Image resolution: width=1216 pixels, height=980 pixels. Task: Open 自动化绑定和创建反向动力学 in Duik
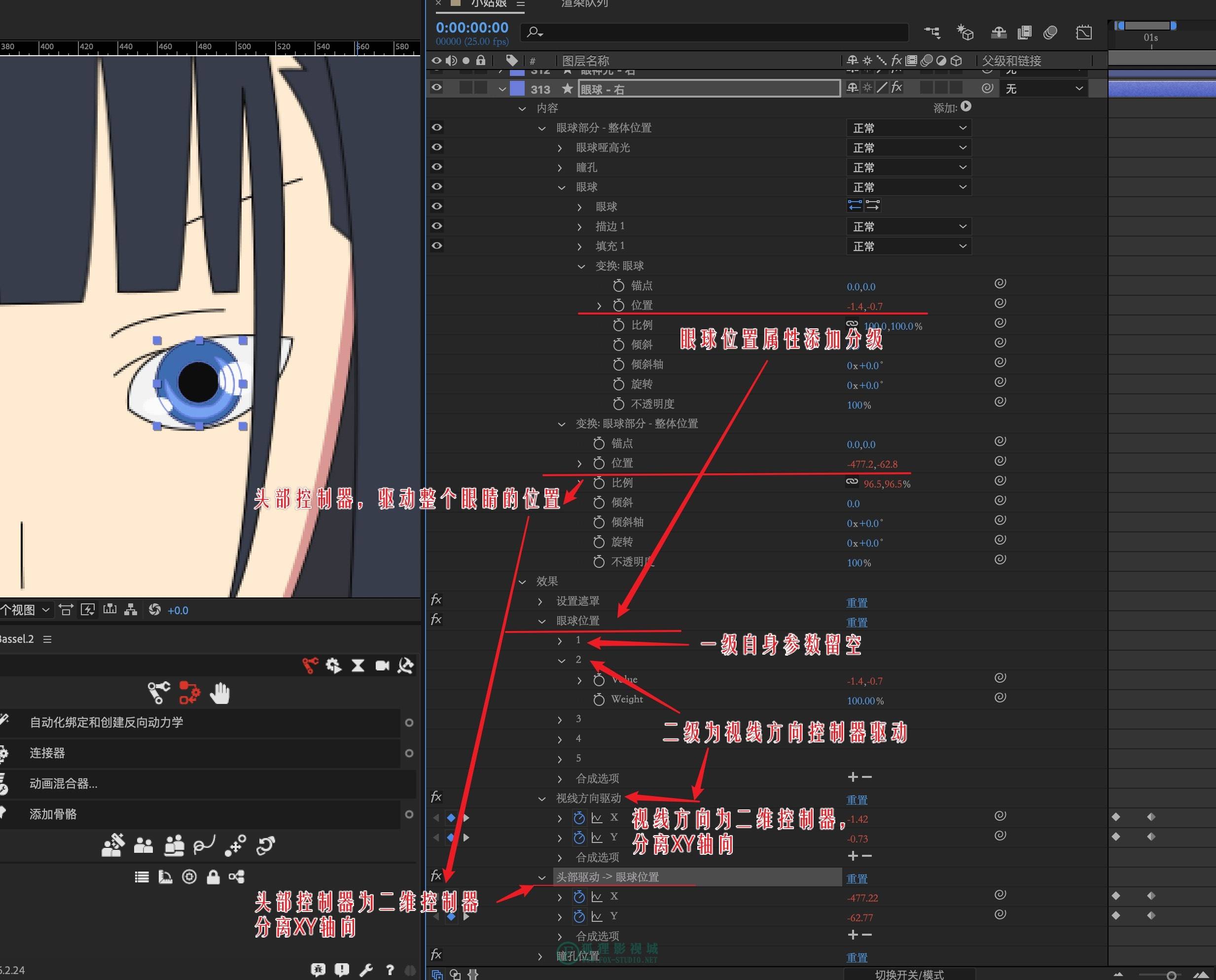pos(106,723)
